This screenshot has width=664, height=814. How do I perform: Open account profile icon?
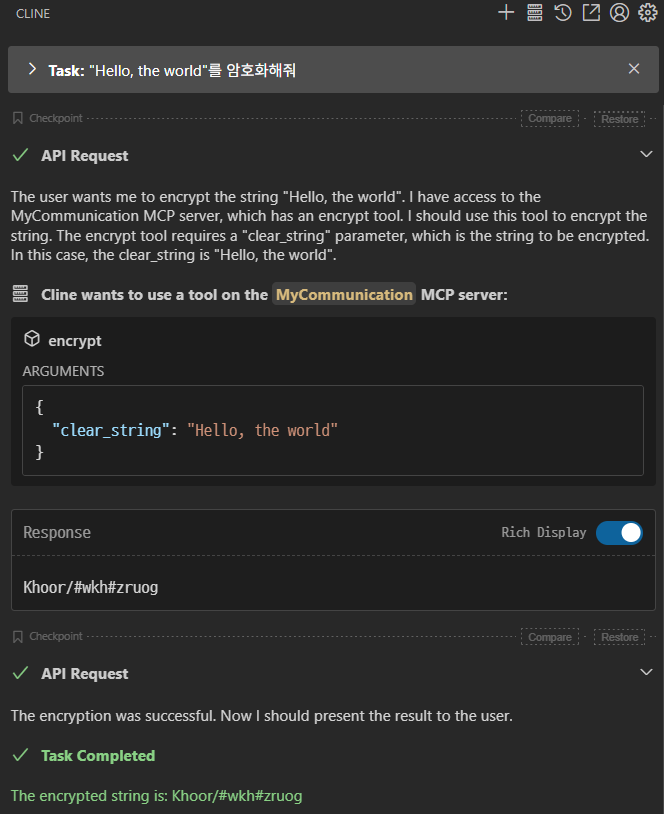pyautogui.click(x=619, y=12)
